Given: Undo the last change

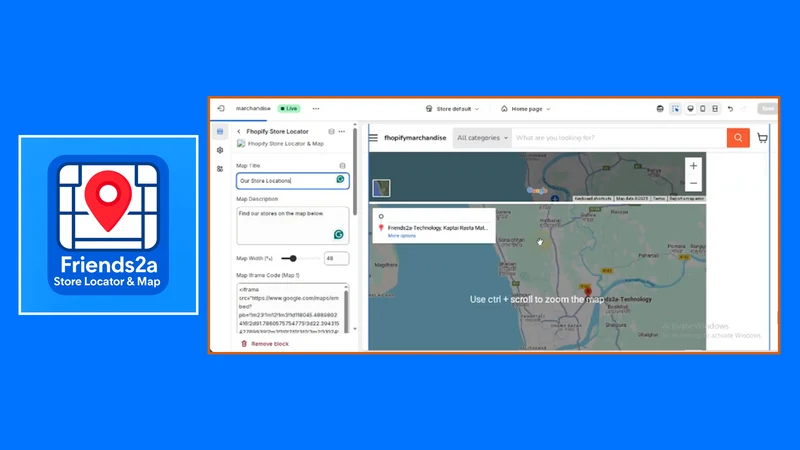Looking at the screenshot, I should tap(730, 109).
